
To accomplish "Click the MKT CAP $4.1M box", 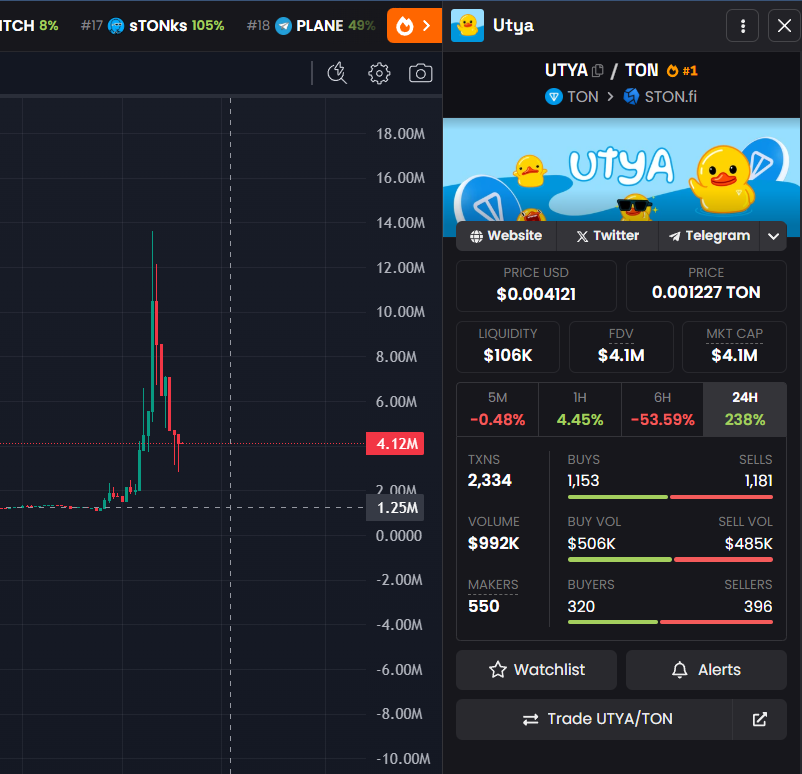I will 734,347.
